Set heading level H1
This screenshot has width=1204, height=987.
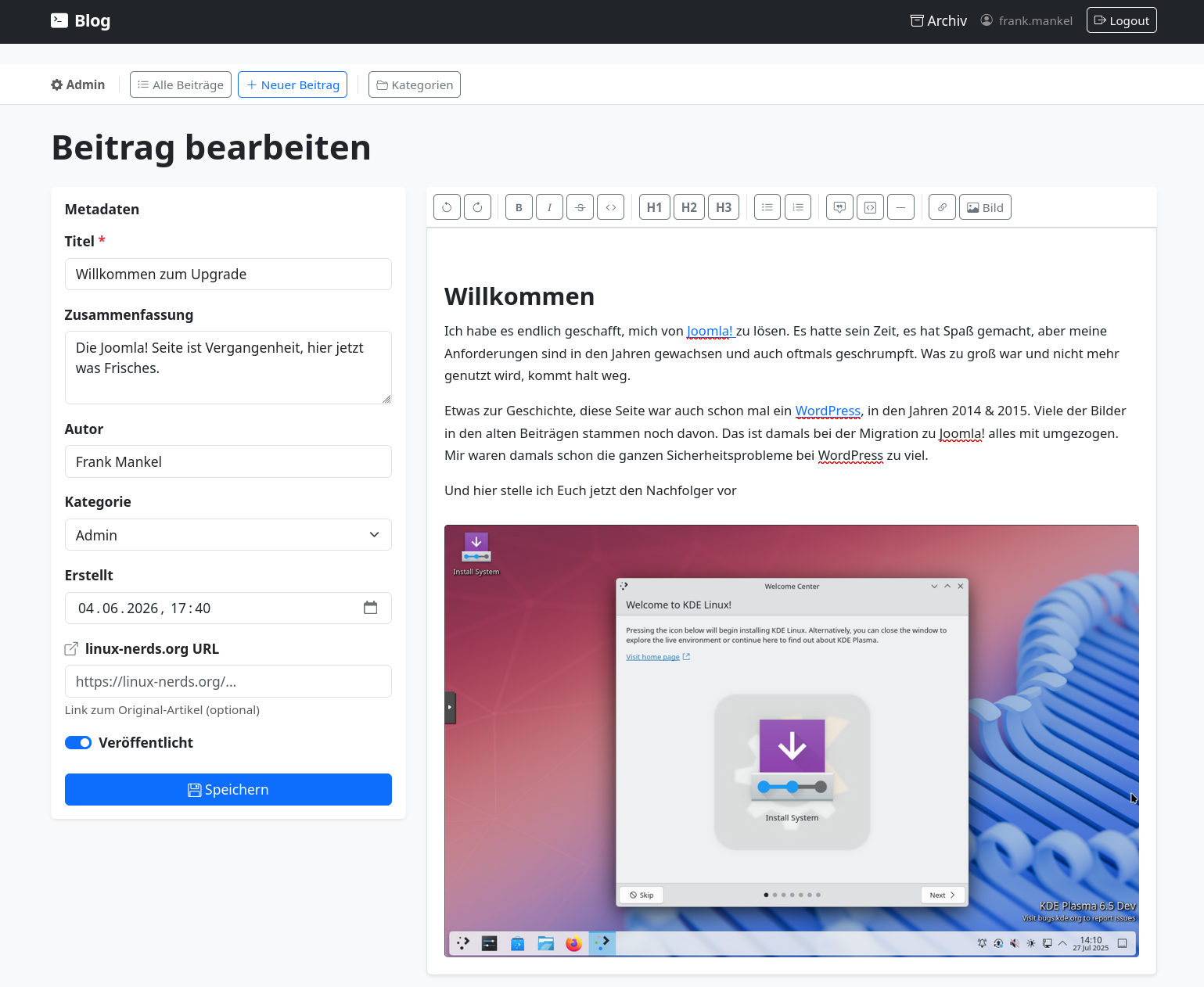(x=655, y=207)
